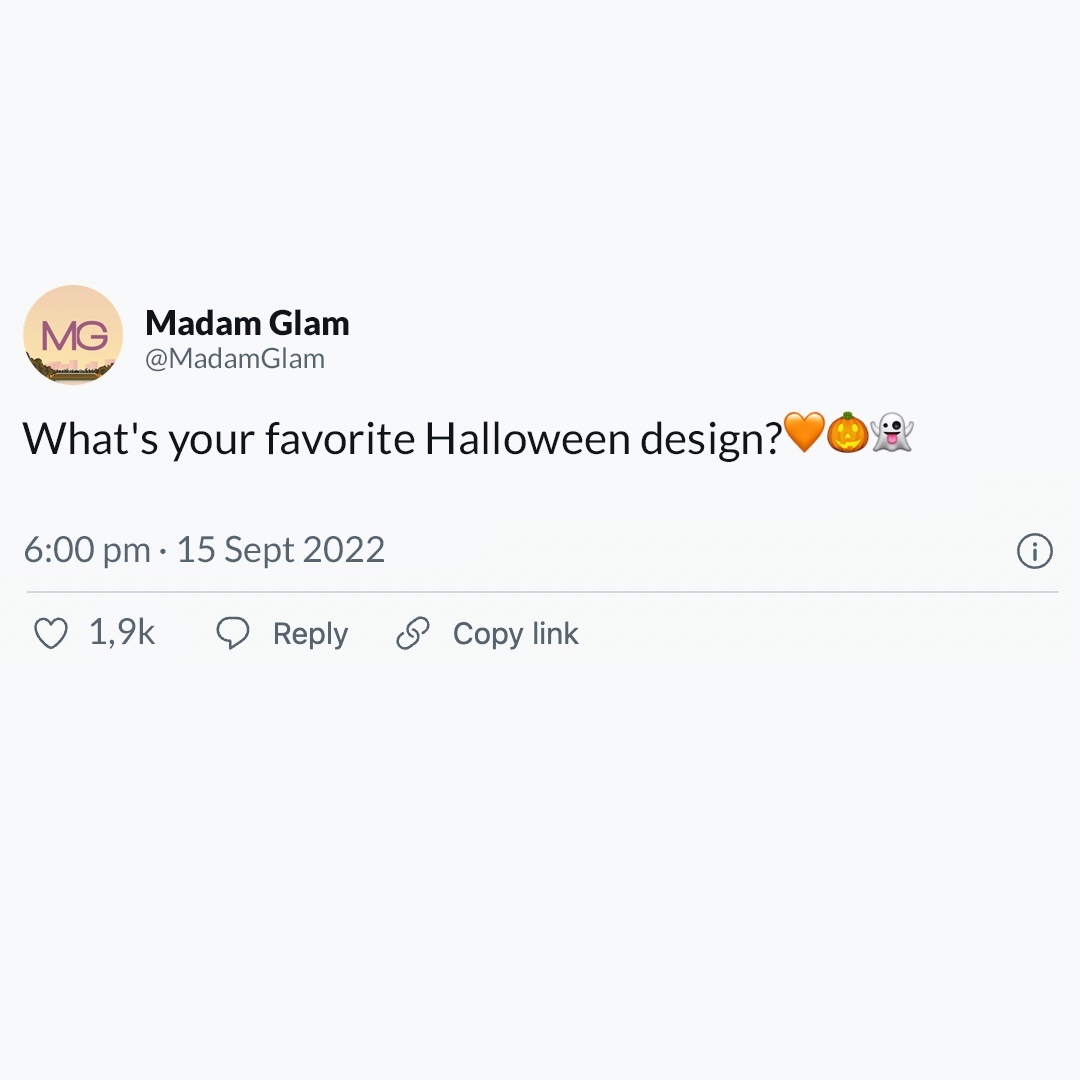Screen dimensions: 1080x1080
Task: Click the jack-o'-lantern pumpkin emoji
Action: [x=848, y=434]
